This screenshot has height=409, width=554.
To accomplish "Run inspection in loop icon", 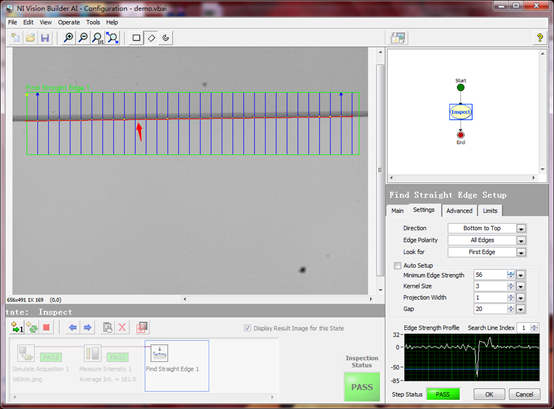I will (x=32, y=328).
